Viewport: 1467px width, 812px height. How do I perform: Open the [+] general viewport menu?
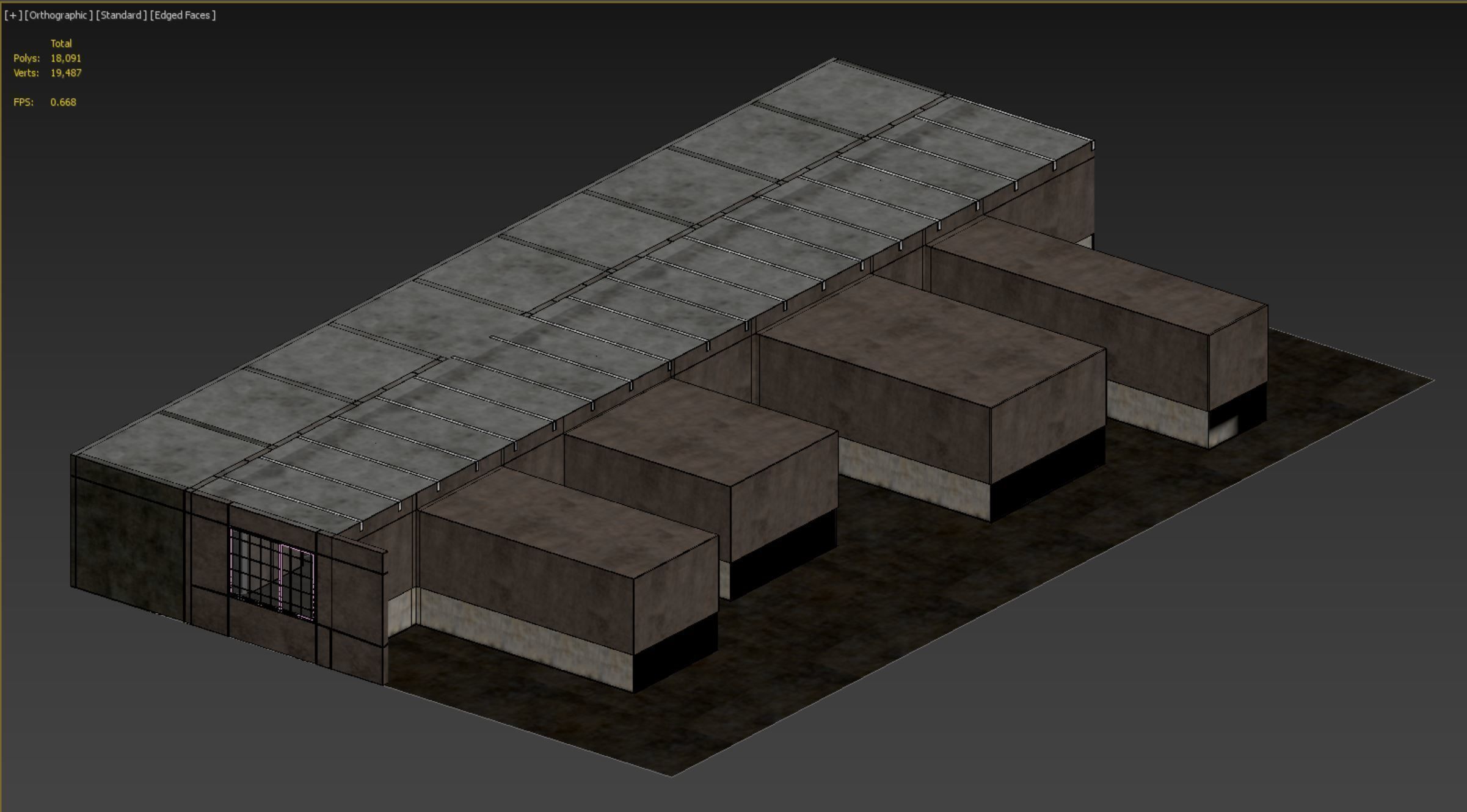coord(13,15)
